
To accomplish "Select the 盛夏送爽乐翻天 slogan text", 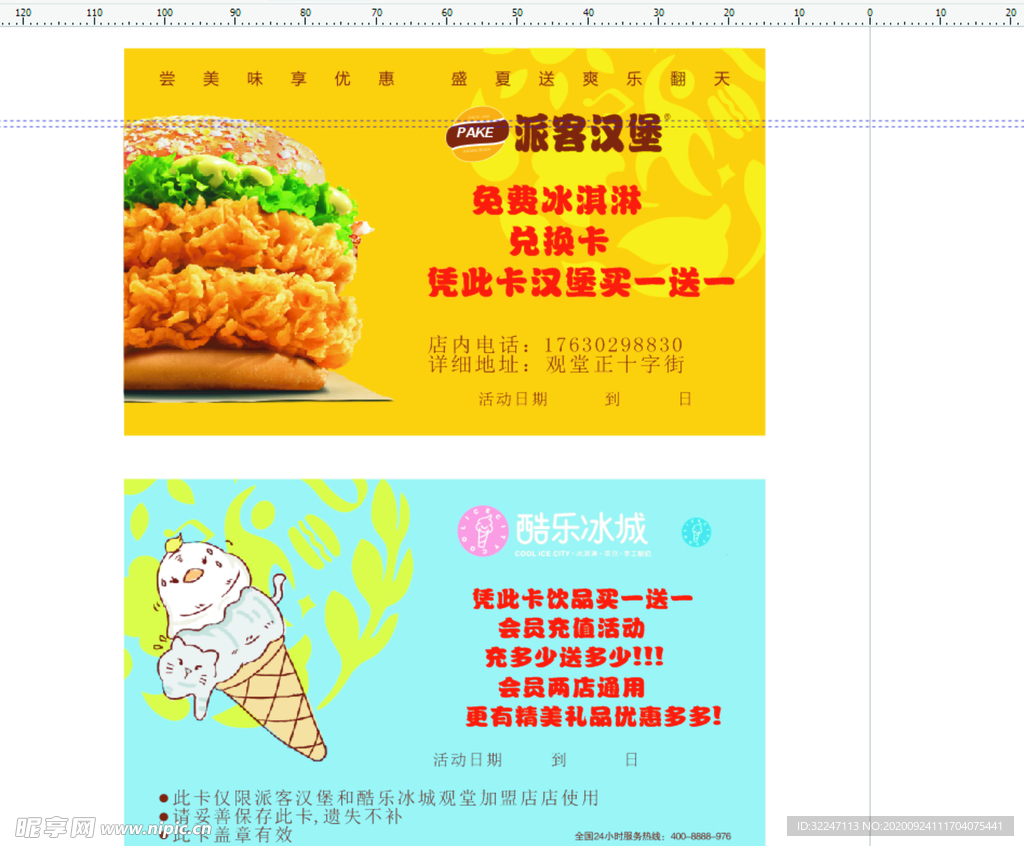I will (590, 79).
